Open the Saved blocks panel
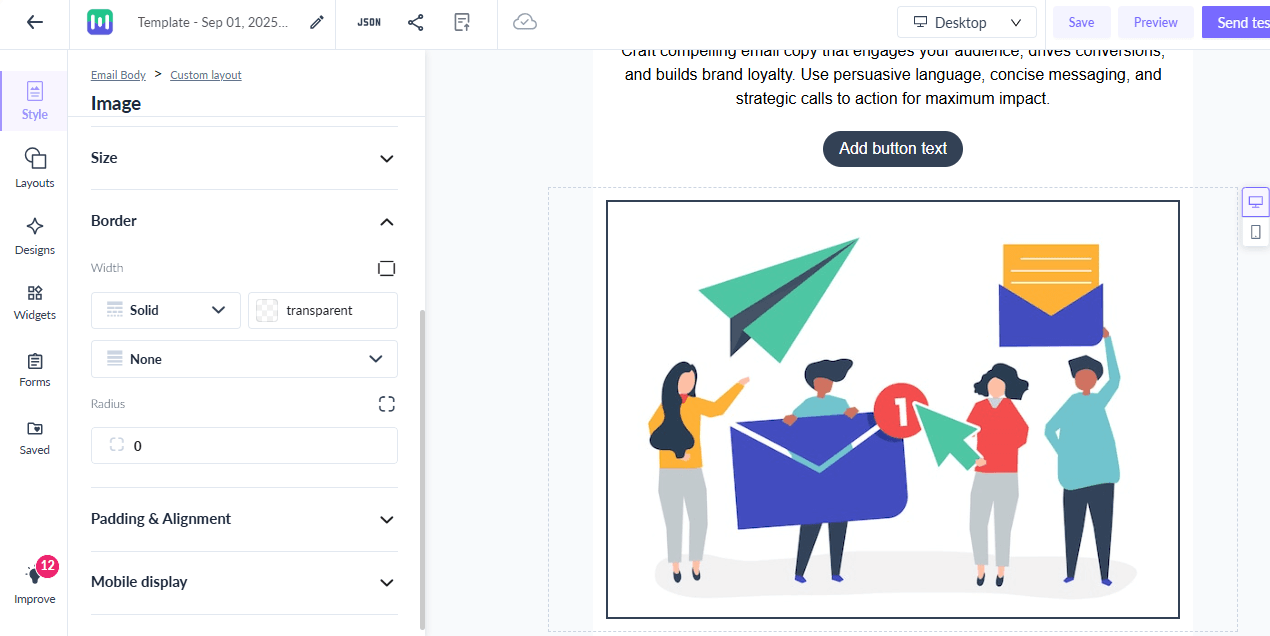 pyautogui.click(x=35, y=437)
